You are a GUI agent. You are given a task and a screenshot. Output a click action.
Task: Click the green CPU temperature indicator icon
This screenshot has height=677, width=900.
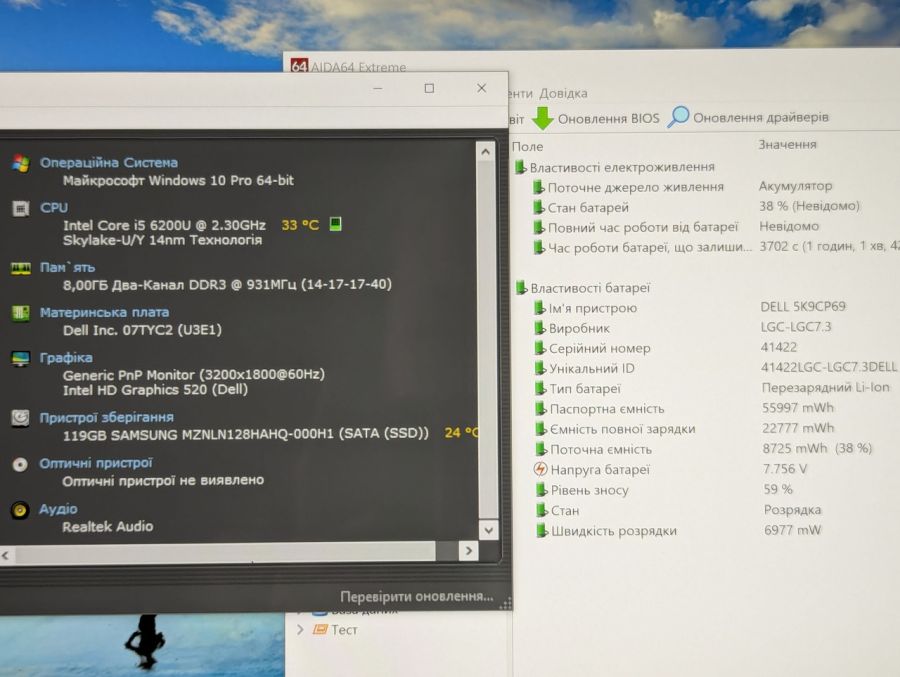pyautogui.click(x=336, y=224)
